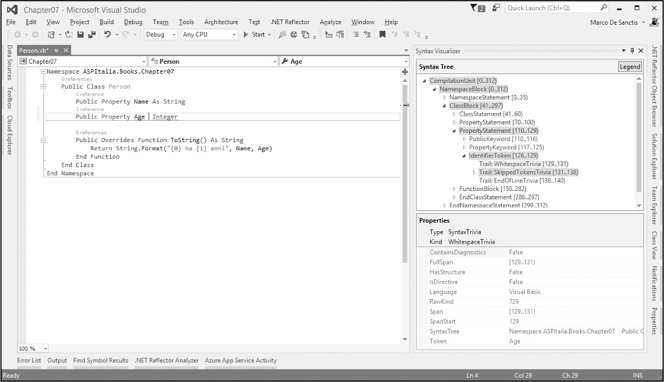The width and height of the screenshot is (664, 382).
Task: Collapse the Public Class Person outlining region
Action: click(43, 86)
